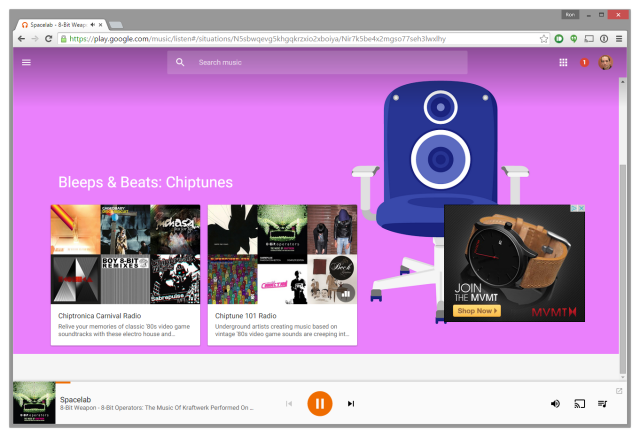Viewport: 640px width, 437px height.
Task: Close the MVMT advertisement
Action: click(x=582, y=208)
